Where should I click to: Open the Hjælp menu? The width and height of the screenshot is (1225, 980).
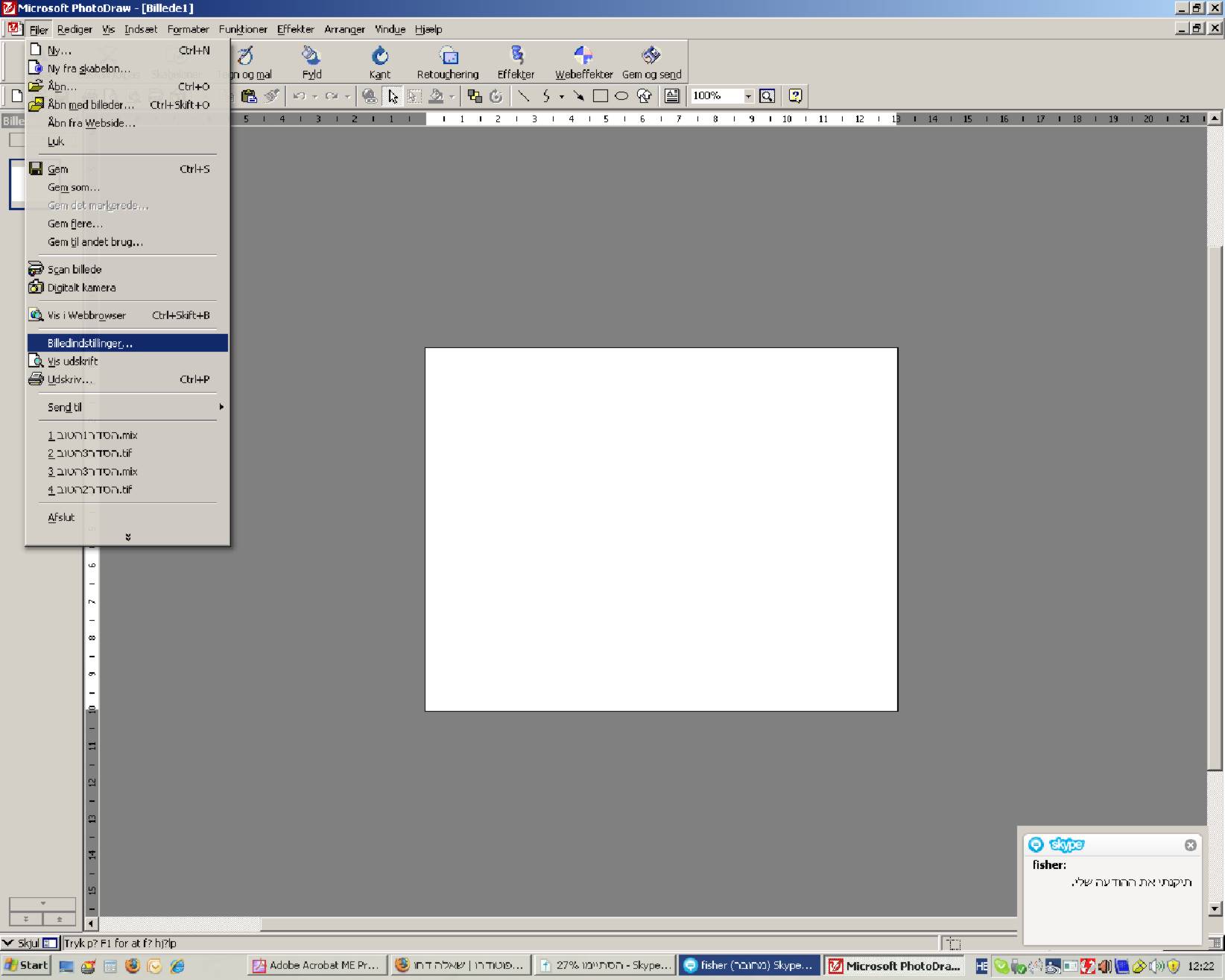tap(428, 30)
